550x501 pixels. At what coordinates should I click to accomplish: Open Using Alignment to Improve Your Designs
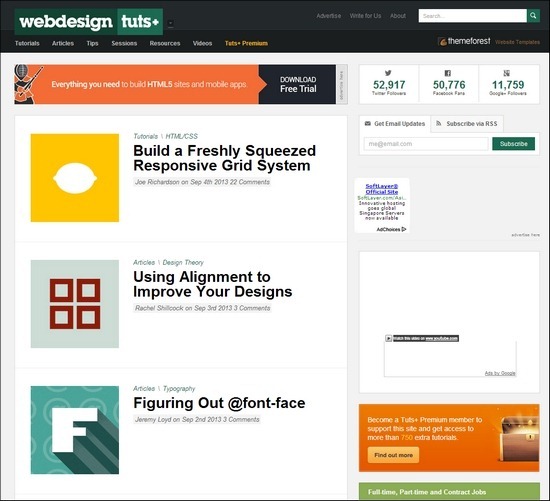point(213,284)
